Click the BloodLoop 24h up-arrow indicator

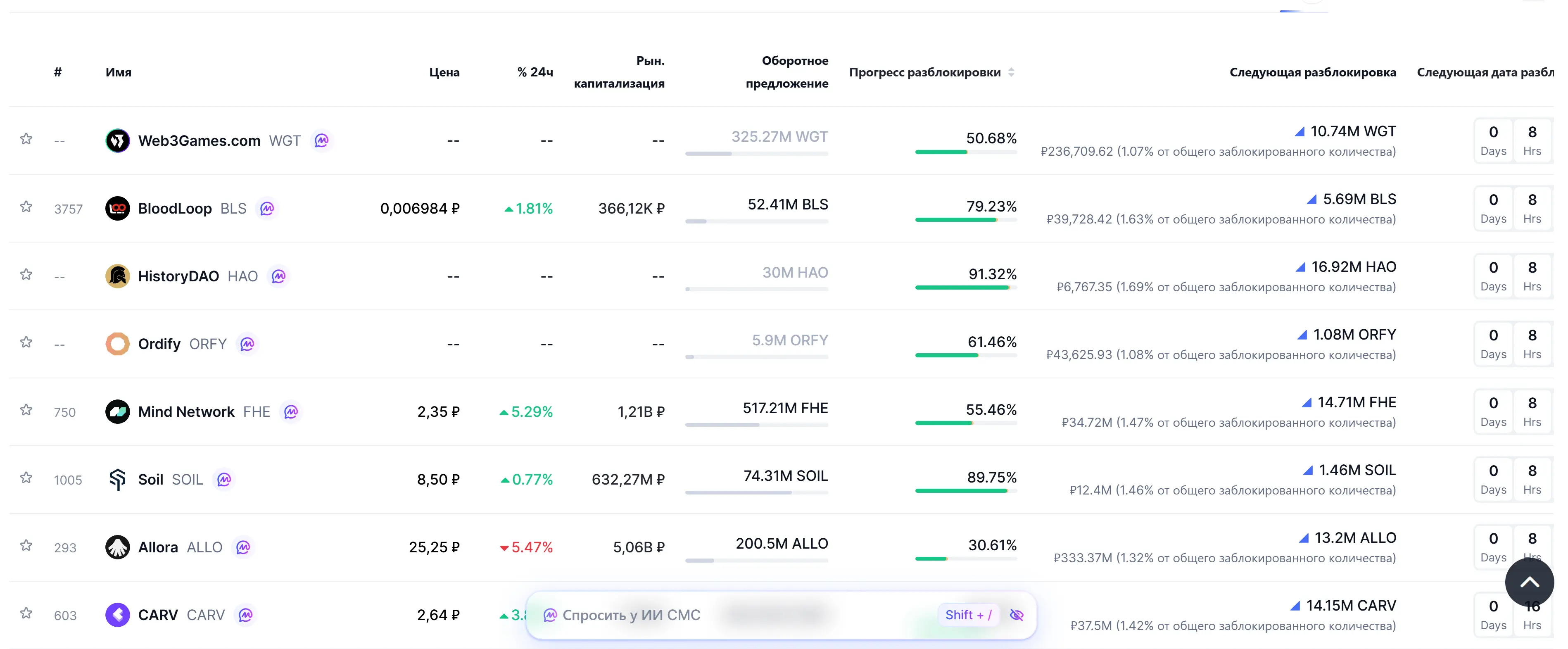pyautogui.click(x=508, y=209)
